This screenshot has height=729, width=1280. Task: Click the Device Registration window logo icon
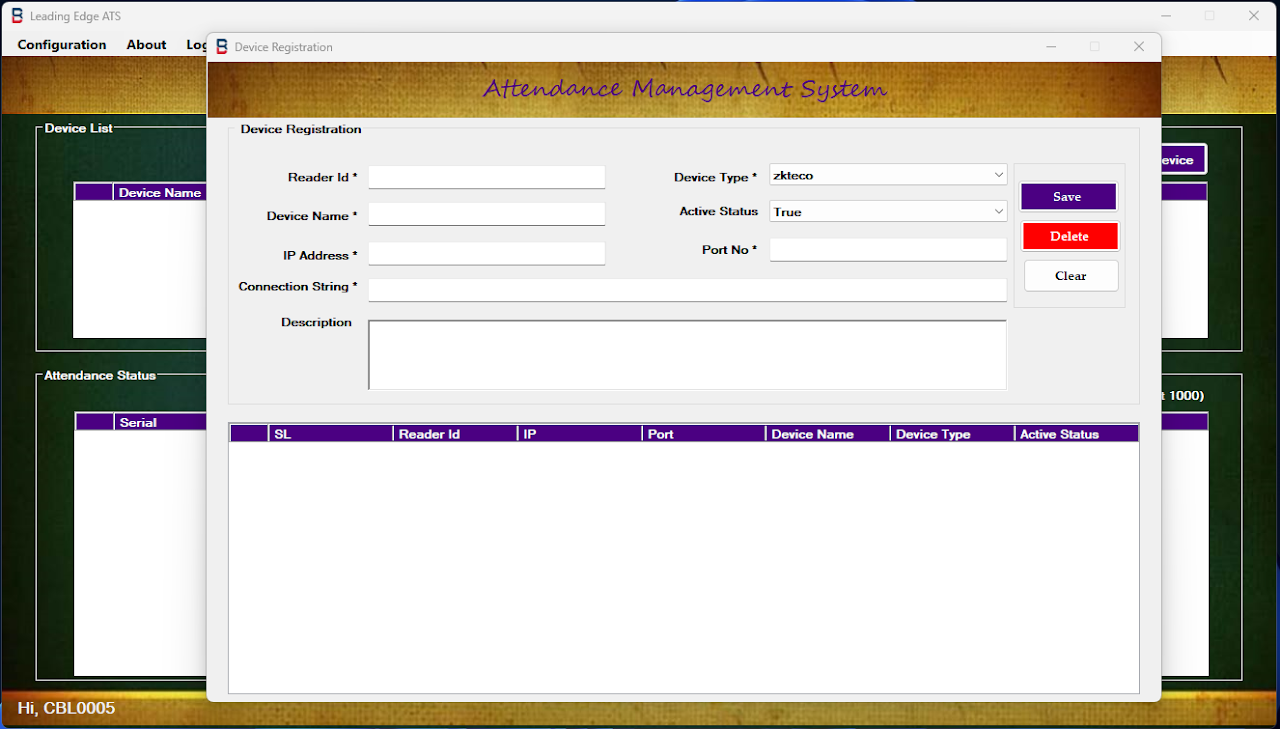[x=222, y=47]
